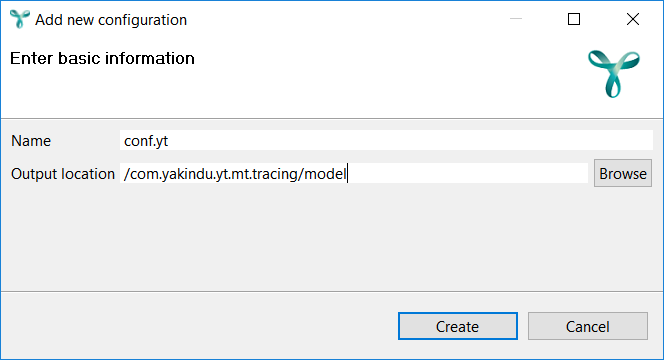Focus the Name input field
The image size is (664, 360).
pos(386,140)
